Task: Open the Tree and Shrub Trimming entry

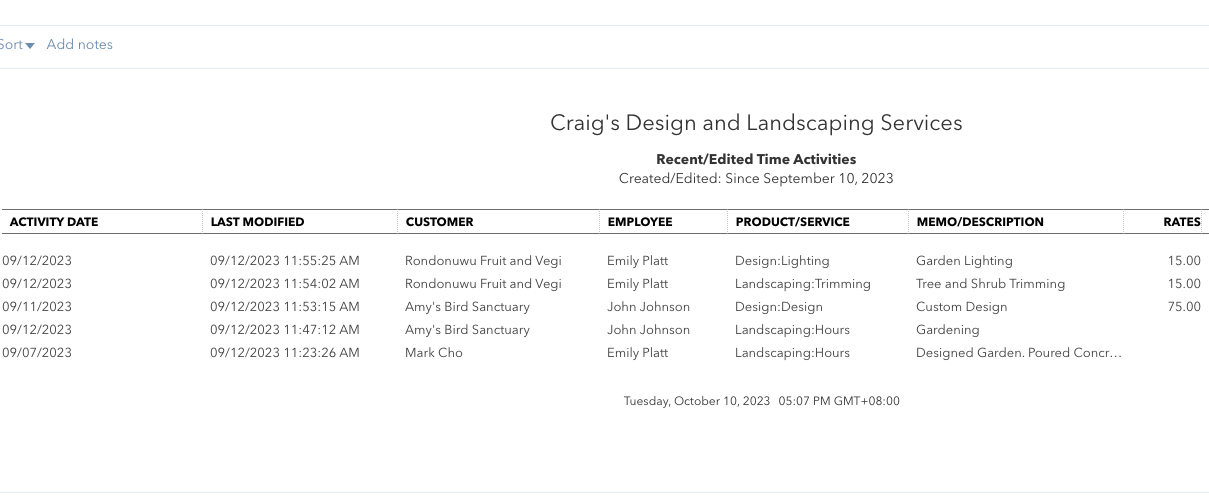Action: 990,284
